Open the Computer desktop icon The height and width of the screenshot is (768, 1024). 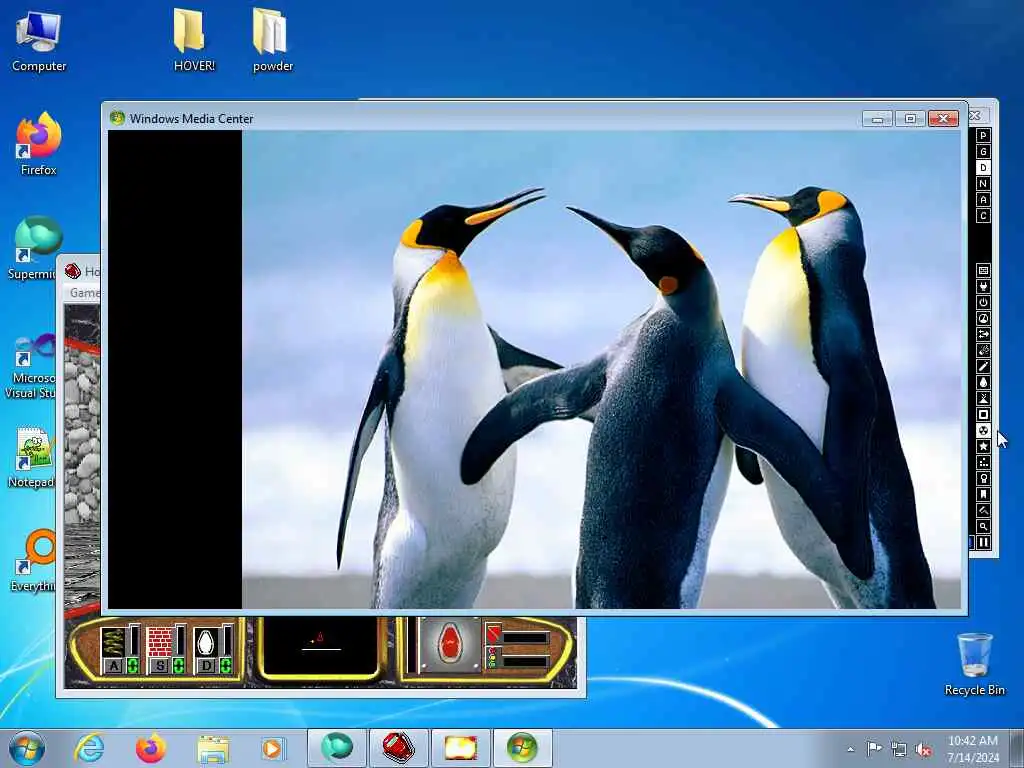[x=39, y=42]
